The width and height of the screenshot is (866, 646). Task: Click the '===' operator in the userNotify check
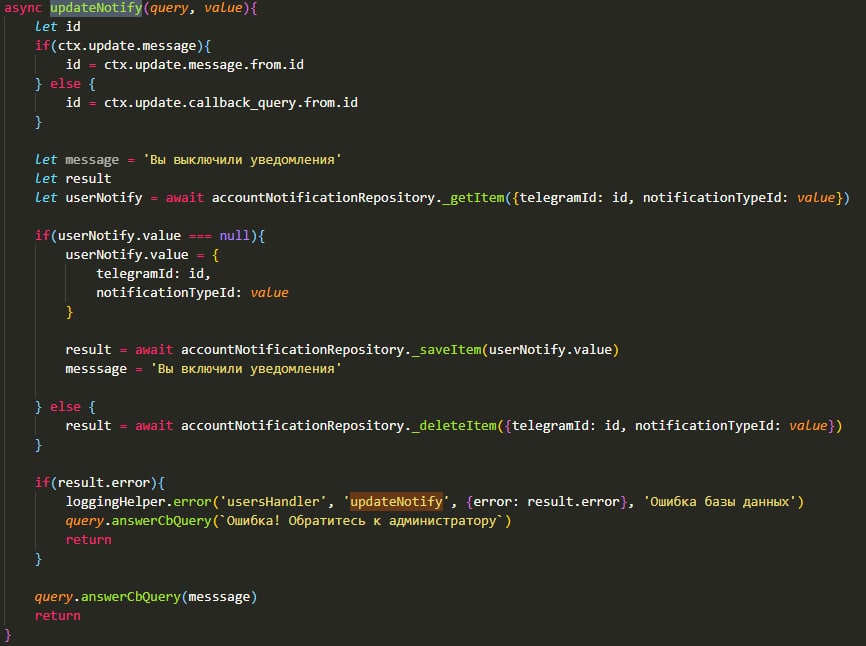(200, 236)
